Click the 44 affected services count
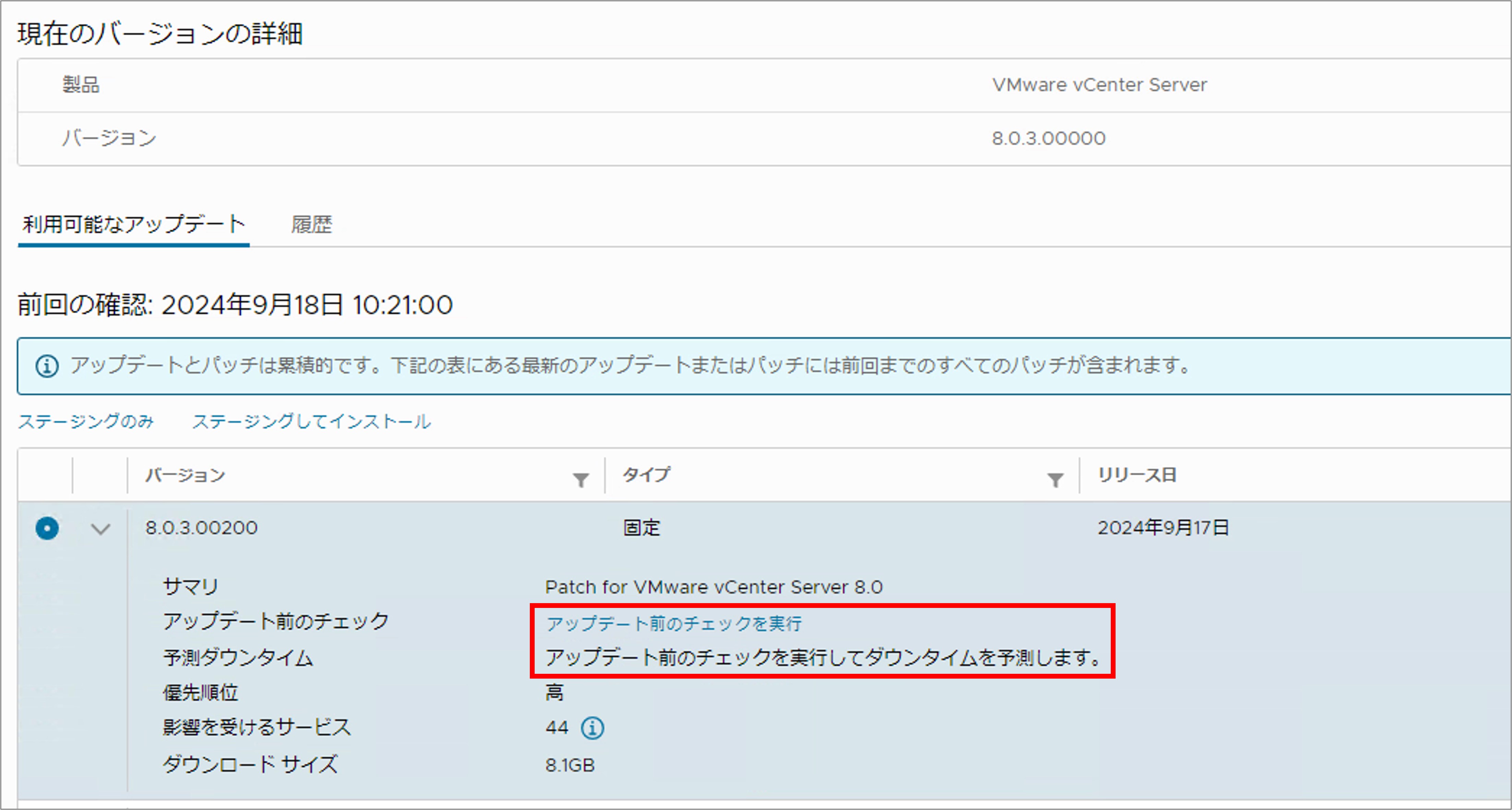 (x=557, y=728)
